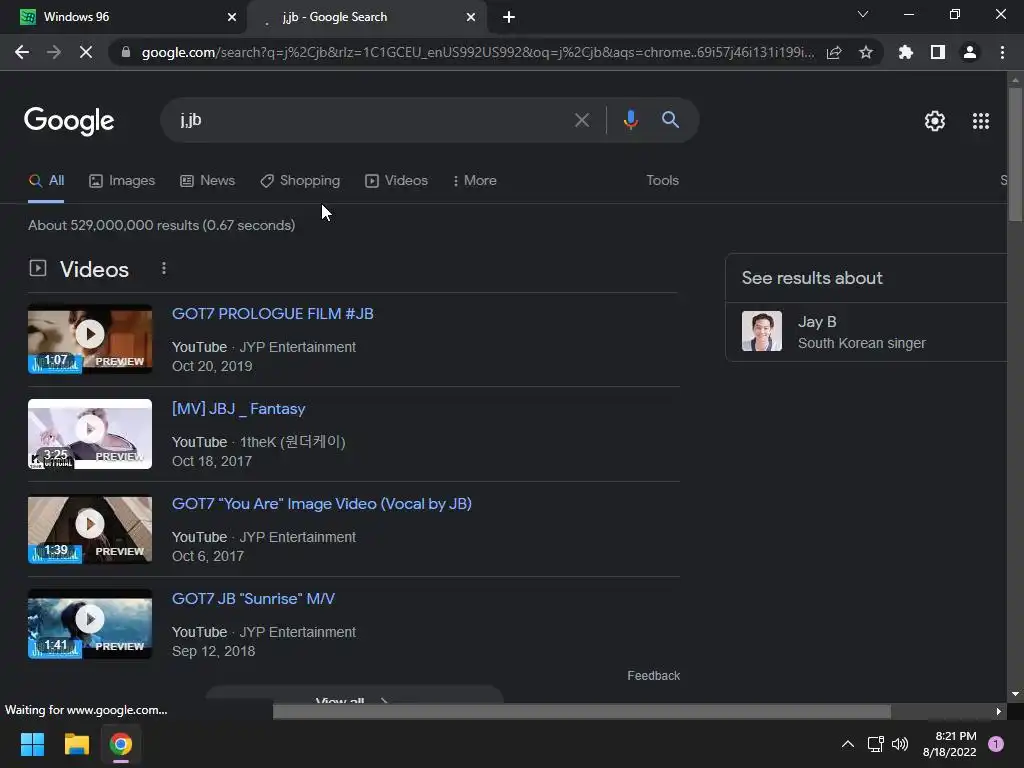The image size is (1024, 768).
Task: Switch to News results
Action: pos(208,180)
